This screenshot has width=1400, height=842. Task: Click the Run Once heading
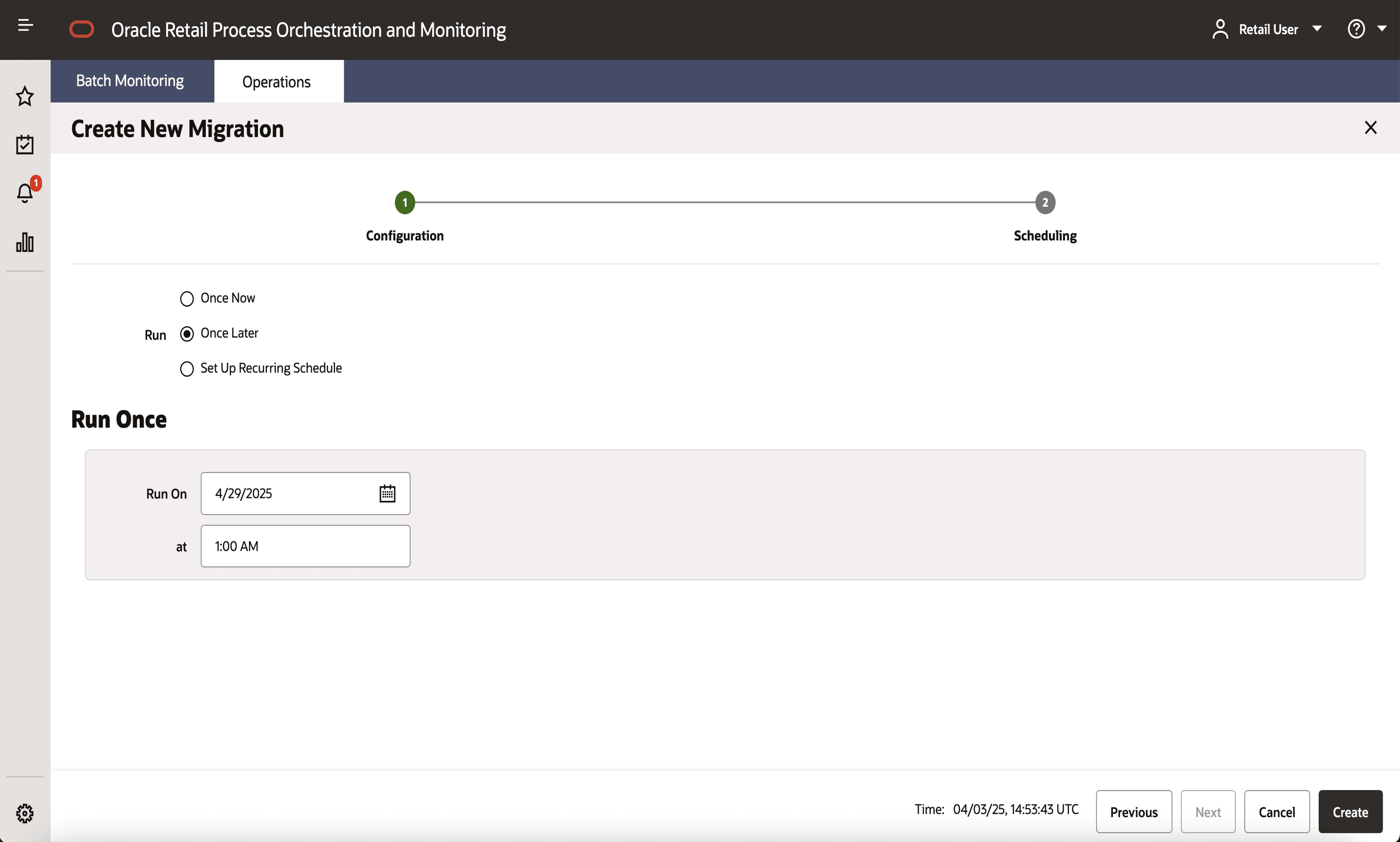(x=118, y=419)
